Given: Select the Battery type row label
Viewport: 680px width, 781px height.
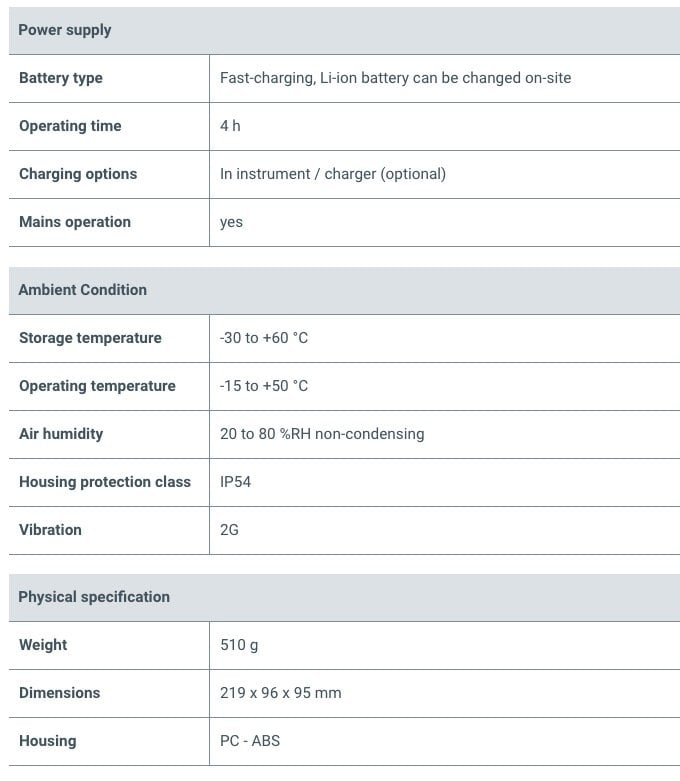Looking at the screenshot, I should [x=61, y=78].
